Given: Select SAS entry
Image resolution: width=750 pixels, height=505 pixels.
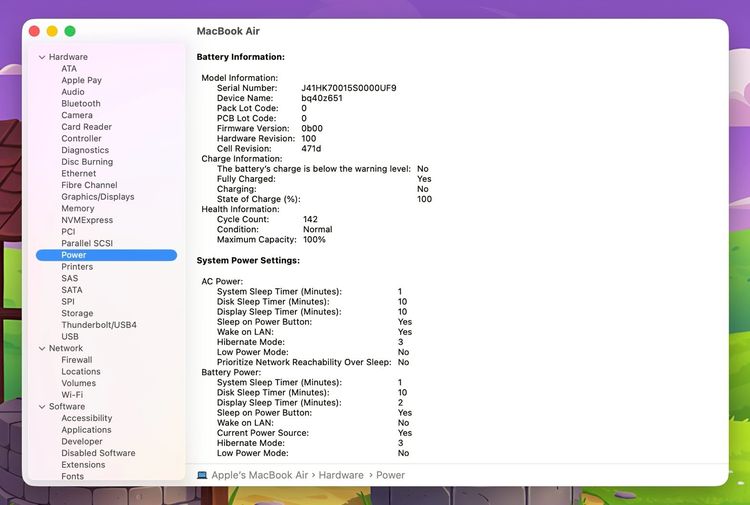Looking at the screenshot, I should pyautogui.click(x=69, y=278).
